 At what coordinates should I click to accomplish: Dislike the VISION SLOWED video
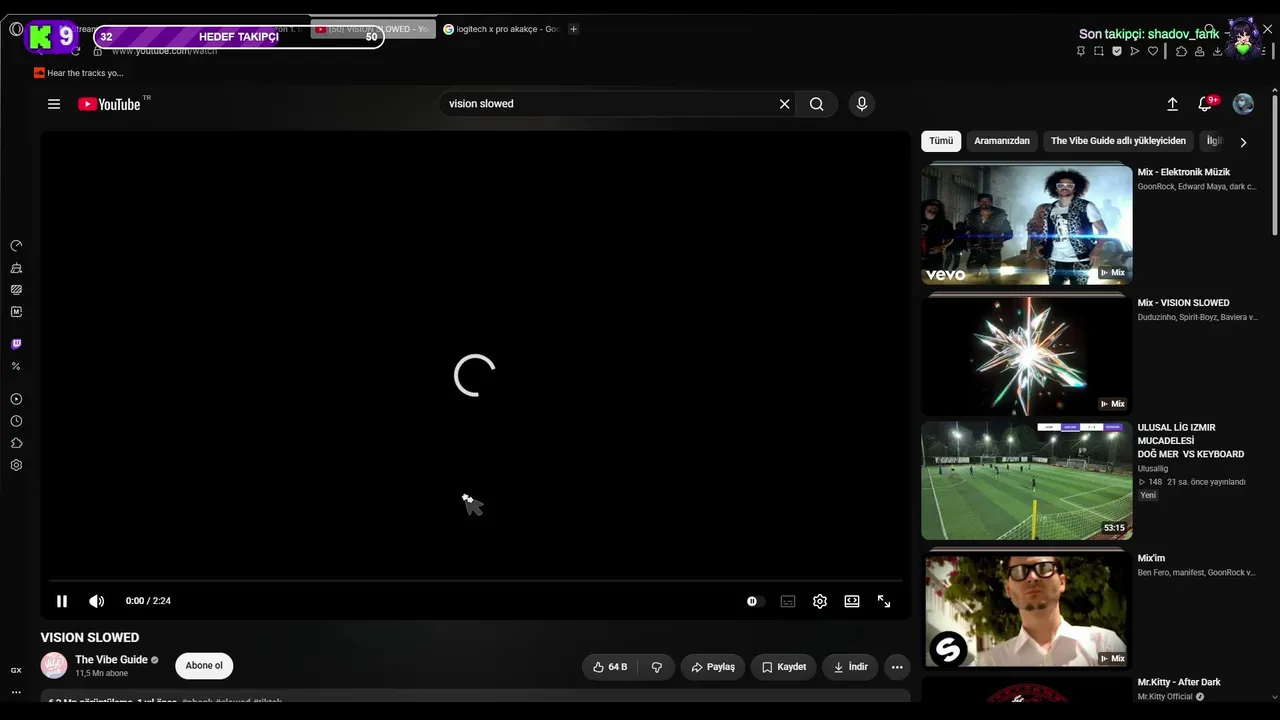click(657, 667)
